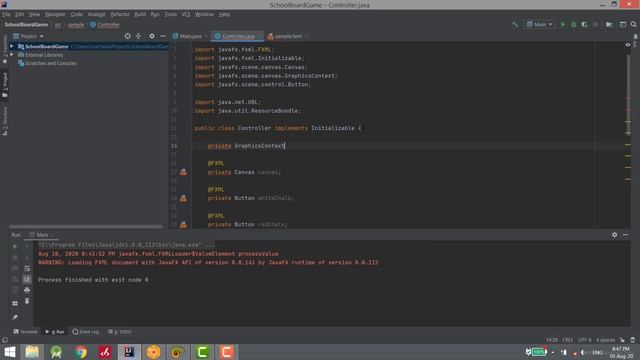Open the Favorites side tab
This screenshot has width=640, height=360.
click(x=5, y=50)
